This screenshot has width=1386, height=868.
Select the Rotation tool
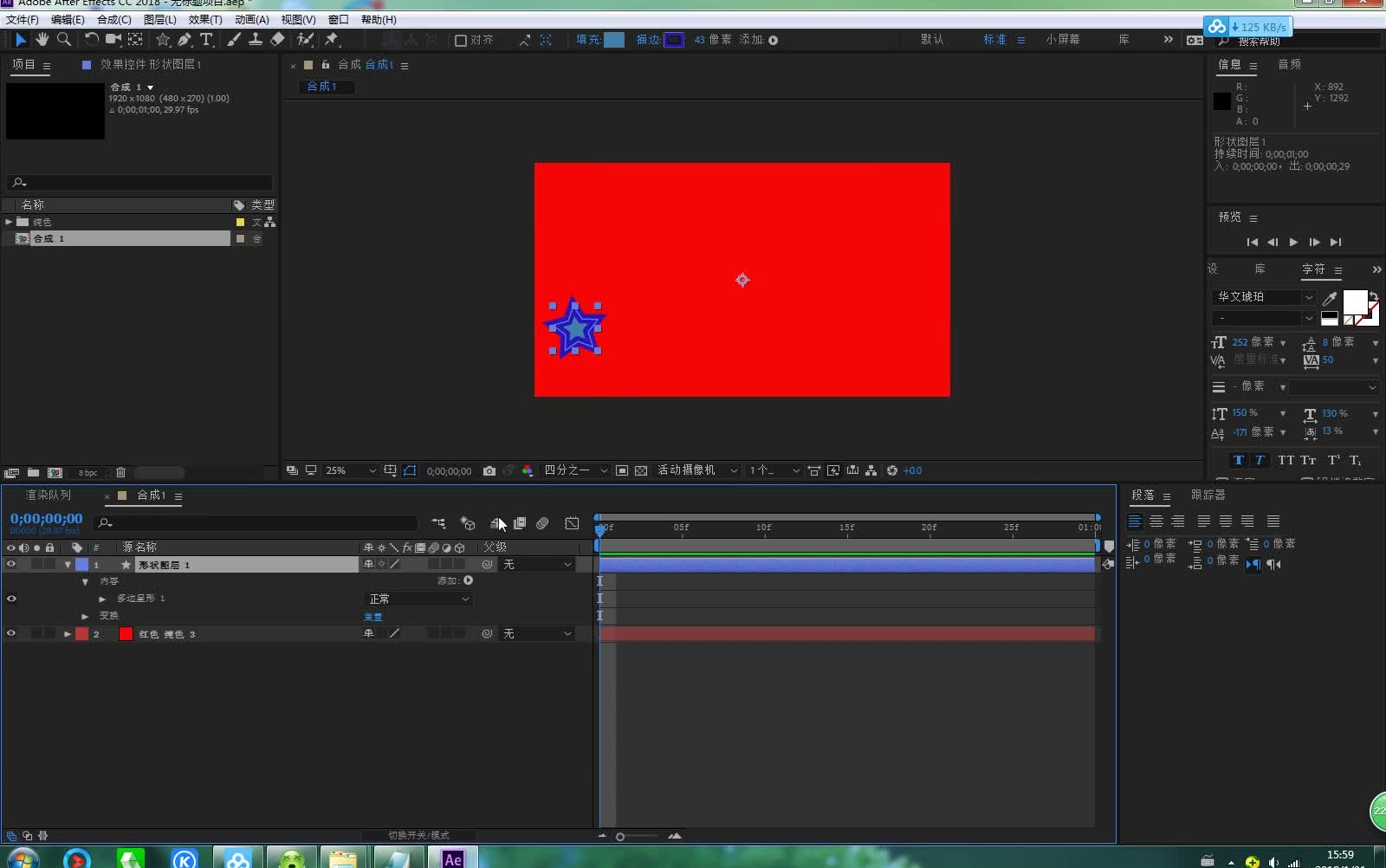(x=91, y=39)
